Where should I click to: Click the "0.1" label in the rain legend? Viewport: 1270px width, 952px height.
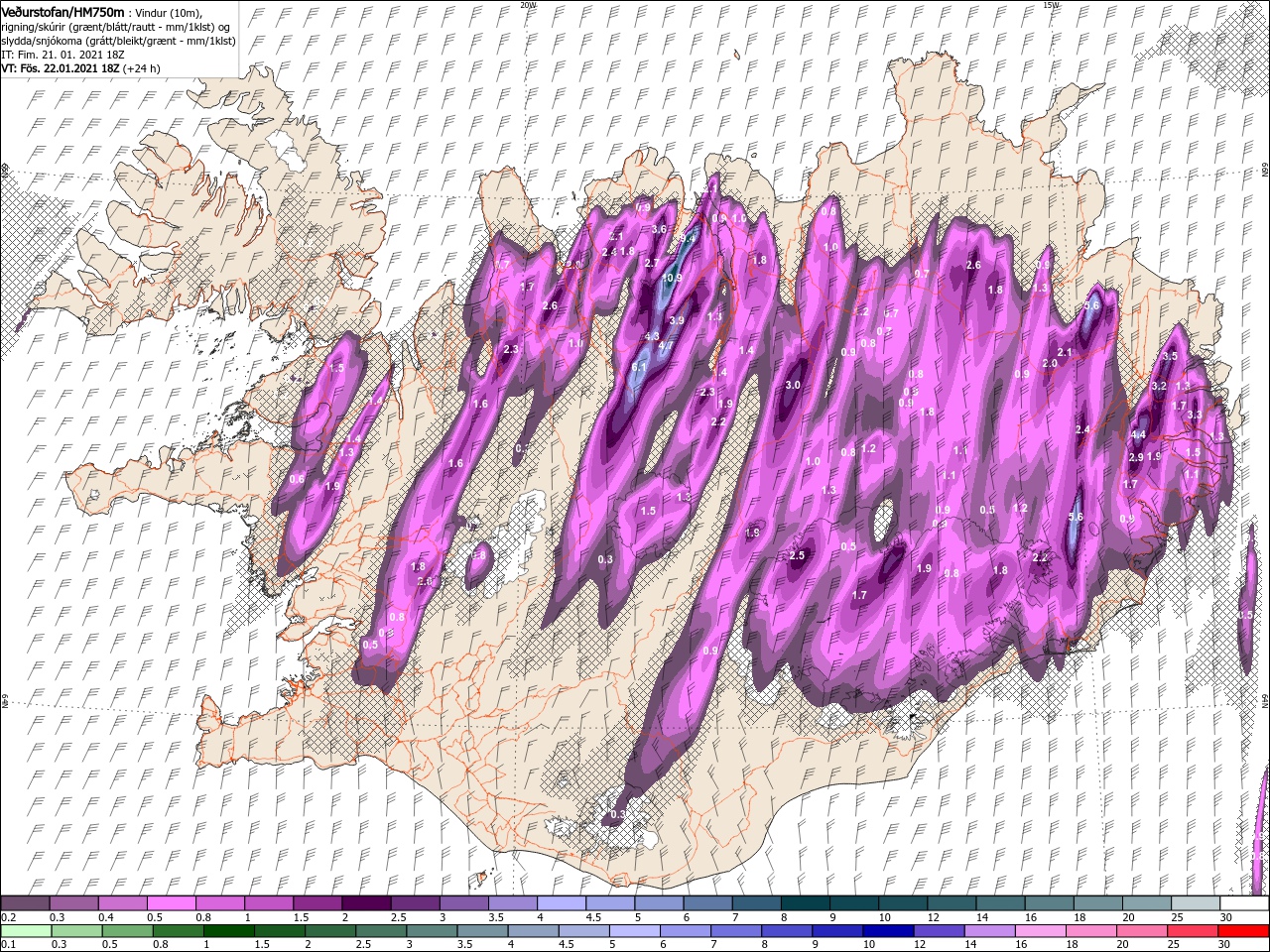(x=8, y=945)
